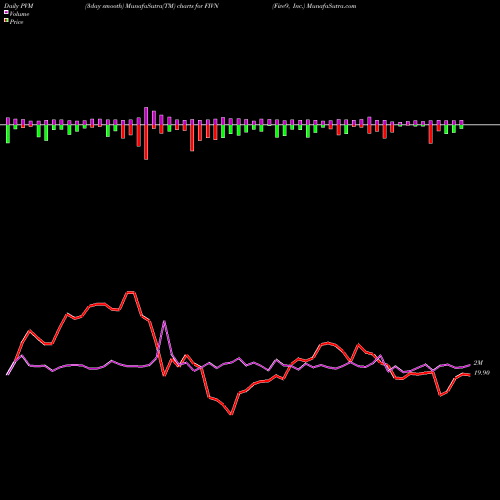
Task: Click the 'Price' legend label
Action: tap(16, 22)
